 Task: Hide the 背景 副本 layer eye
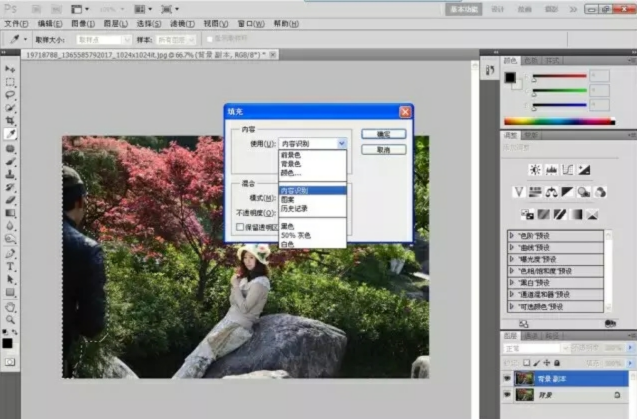click(x=507, y=379)
